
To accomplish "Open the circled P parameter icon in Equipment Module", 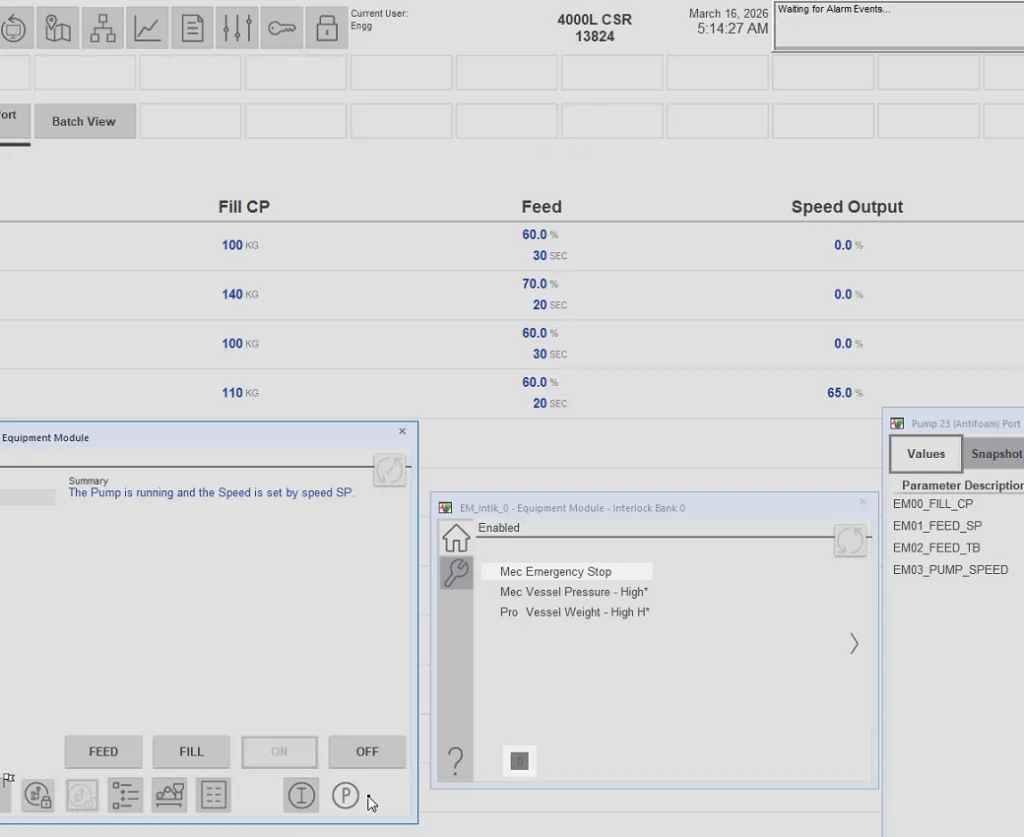I will [345, 795].
